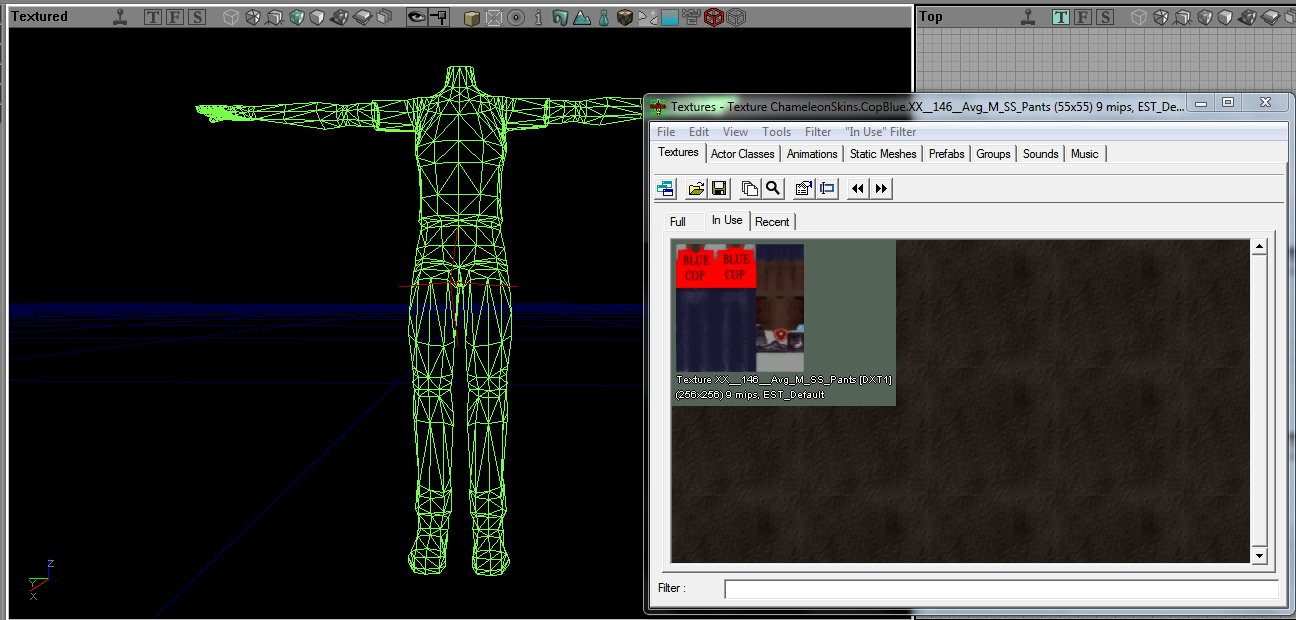This screenshot has width=1296, height=620.
Task: Open a texture package file
Action: click(x=695, y=188)
